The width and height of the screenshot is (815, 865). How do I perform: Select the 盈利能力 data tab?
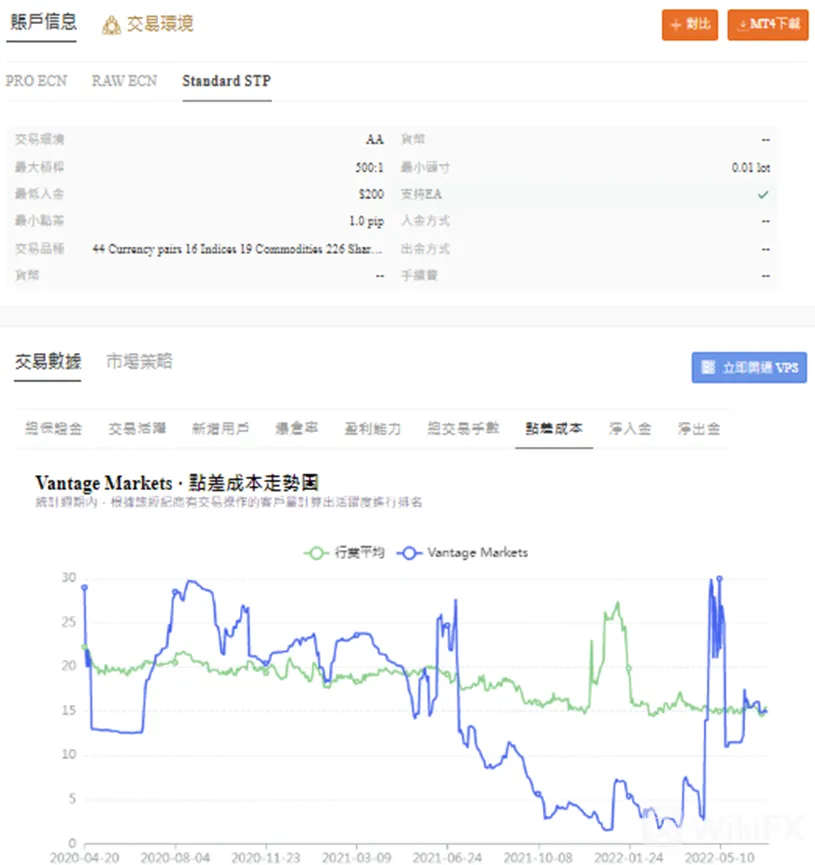point(372,429)
